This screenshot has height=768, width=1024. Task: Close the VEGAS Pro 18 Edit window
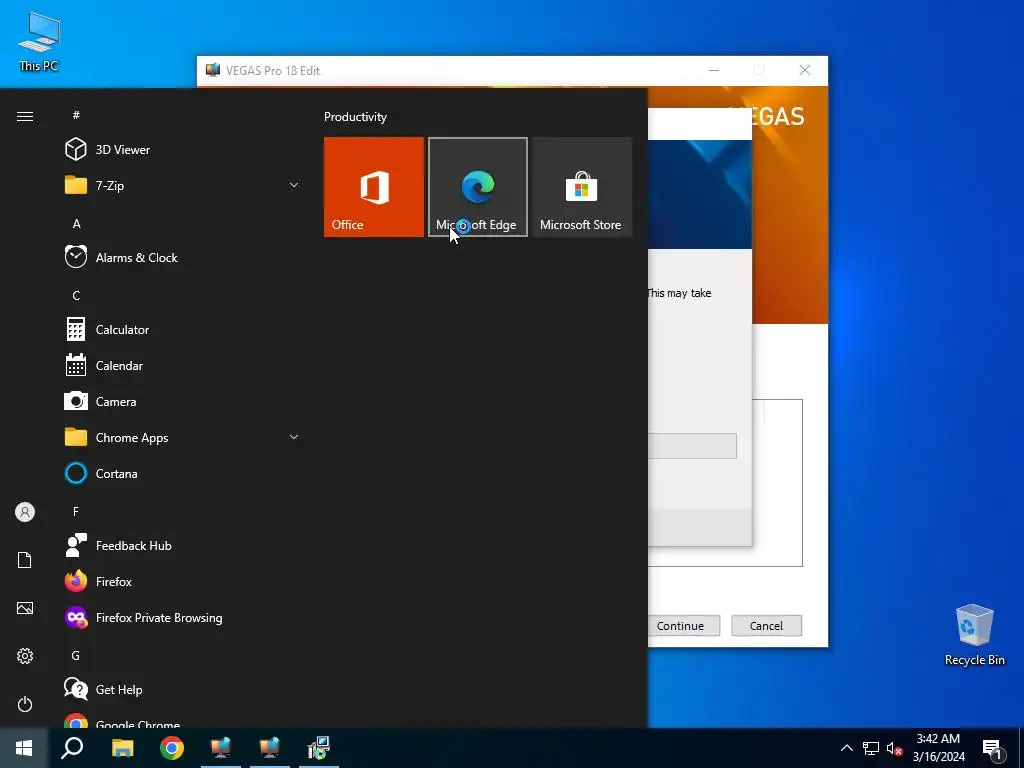tap(805, 71)
